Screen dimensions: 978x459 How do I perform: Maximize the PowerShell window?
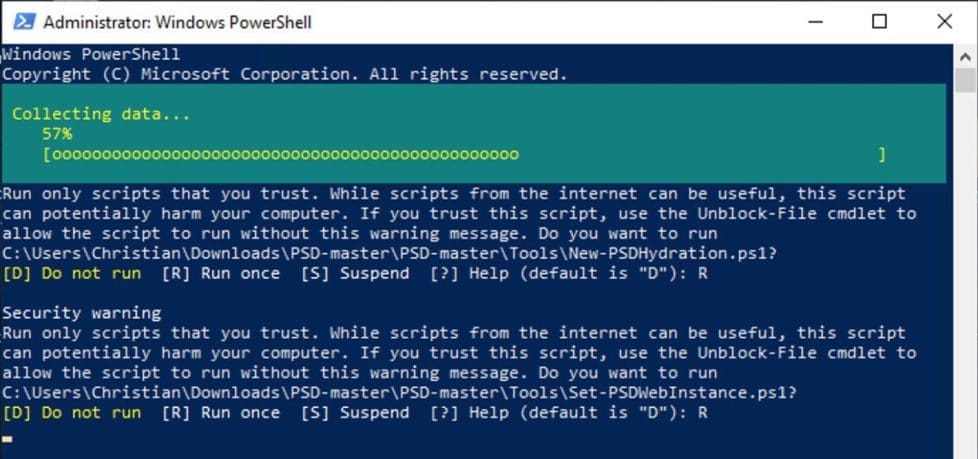tap(879, 22)
